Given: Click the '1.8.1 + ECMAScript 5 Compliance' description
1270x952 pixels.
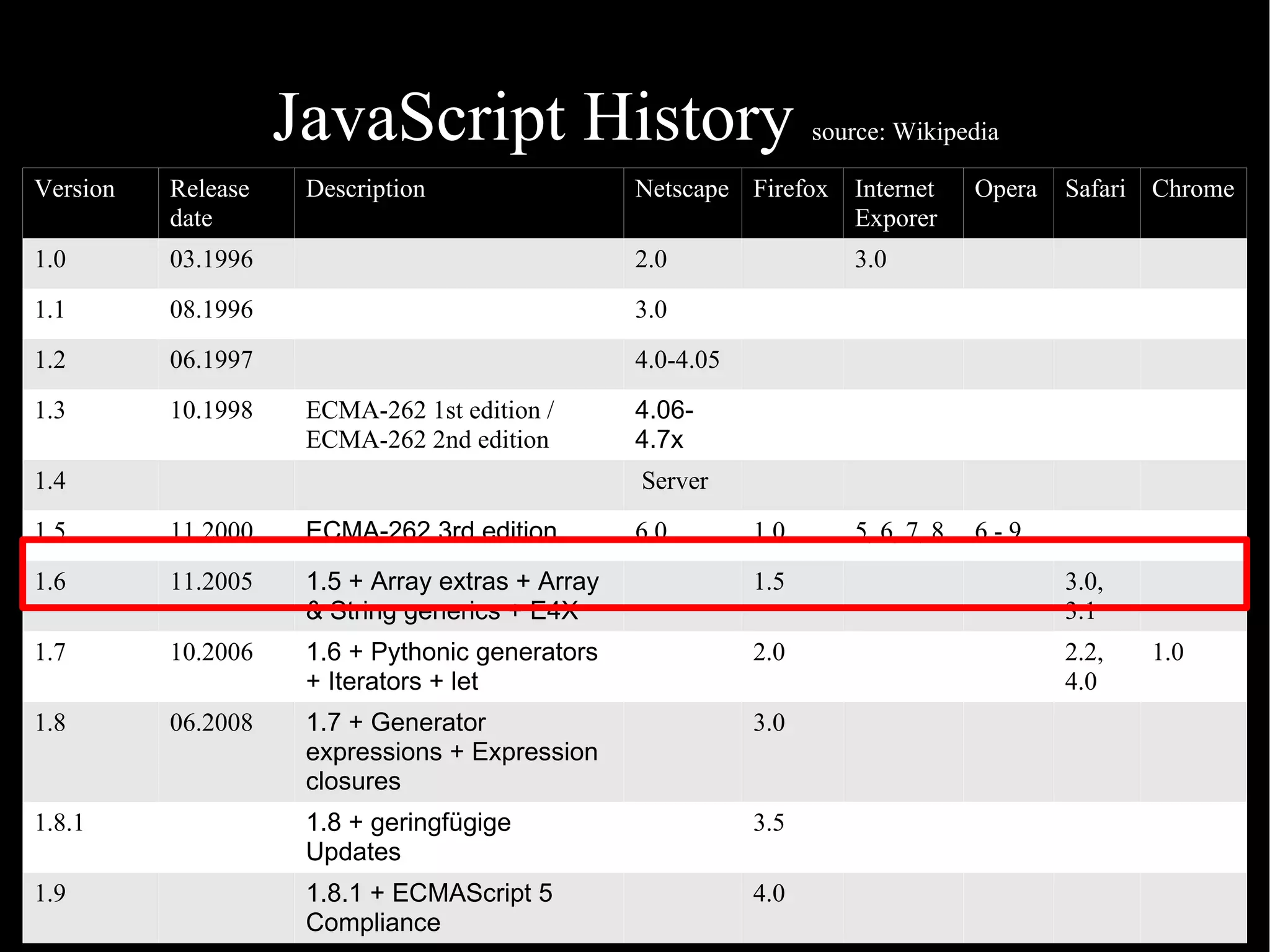Looking at the screenshot, I should point(429,908).
